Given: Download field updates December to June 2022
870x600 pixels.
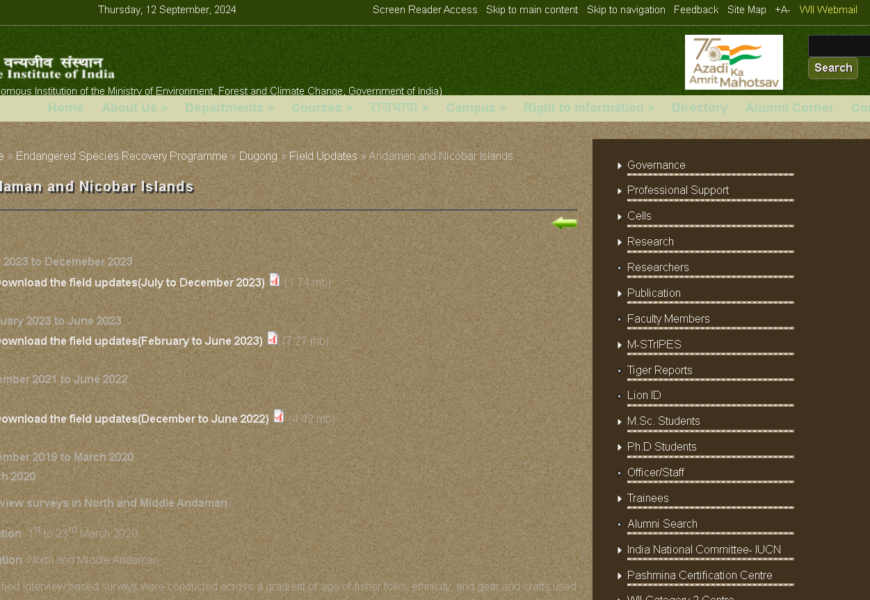Looking at the screenshot, I should pyautogui.click(x=134, y=419).
